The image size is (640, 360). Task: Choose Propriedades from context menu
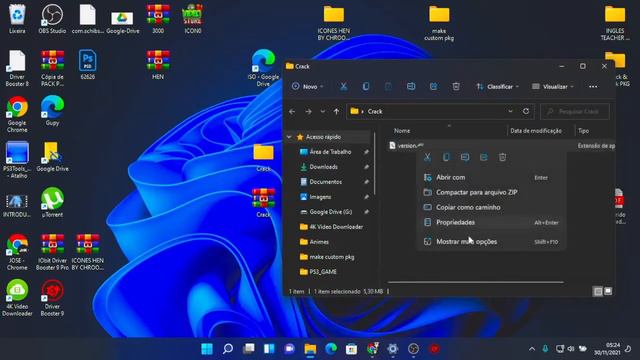click(x=491, y=222)
